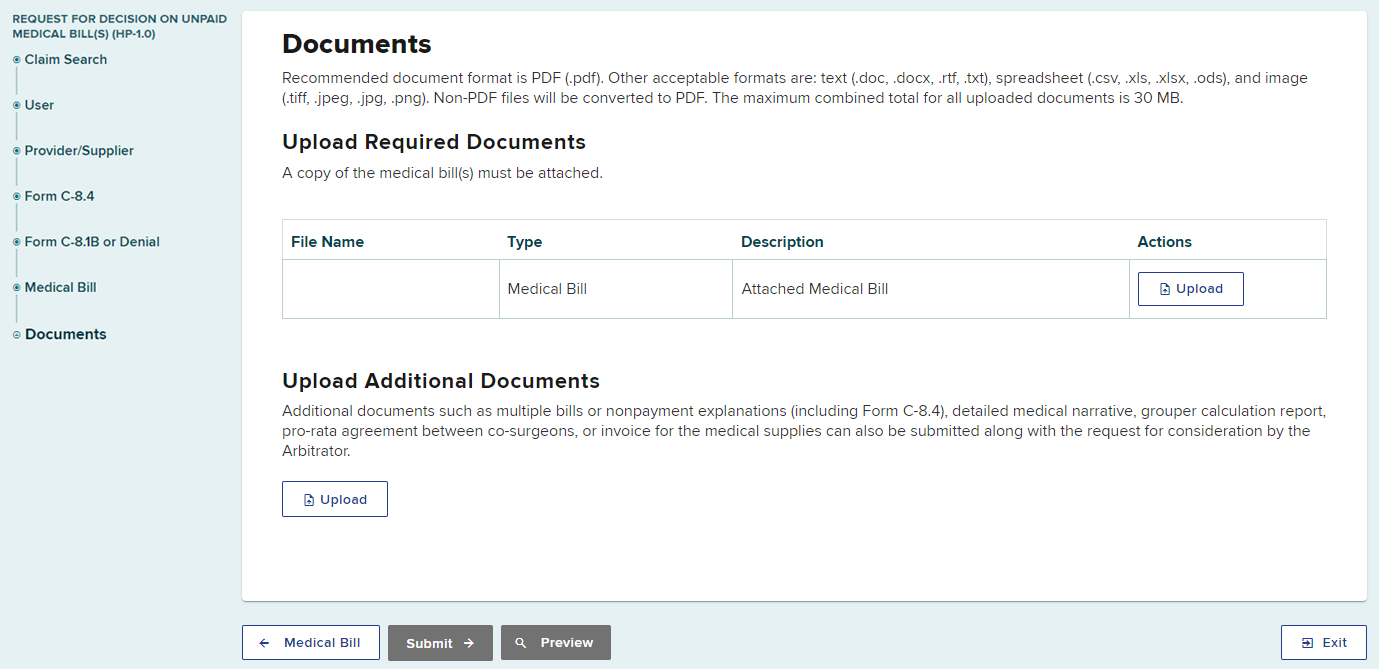Select the Attached Medical Bill description cell
The height and width of the screenshot is (669, 1379).
[x=814, y=289]
